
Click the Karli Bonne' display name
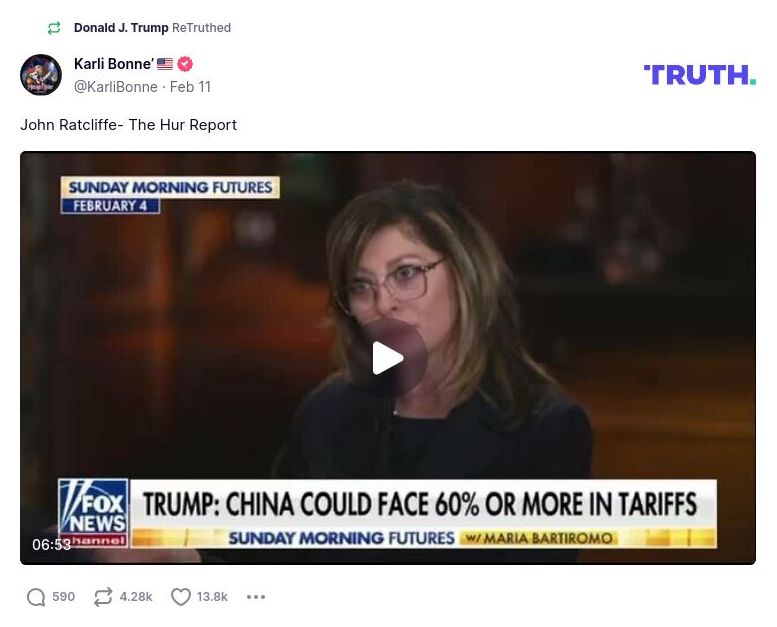click(x=113, y=64)
